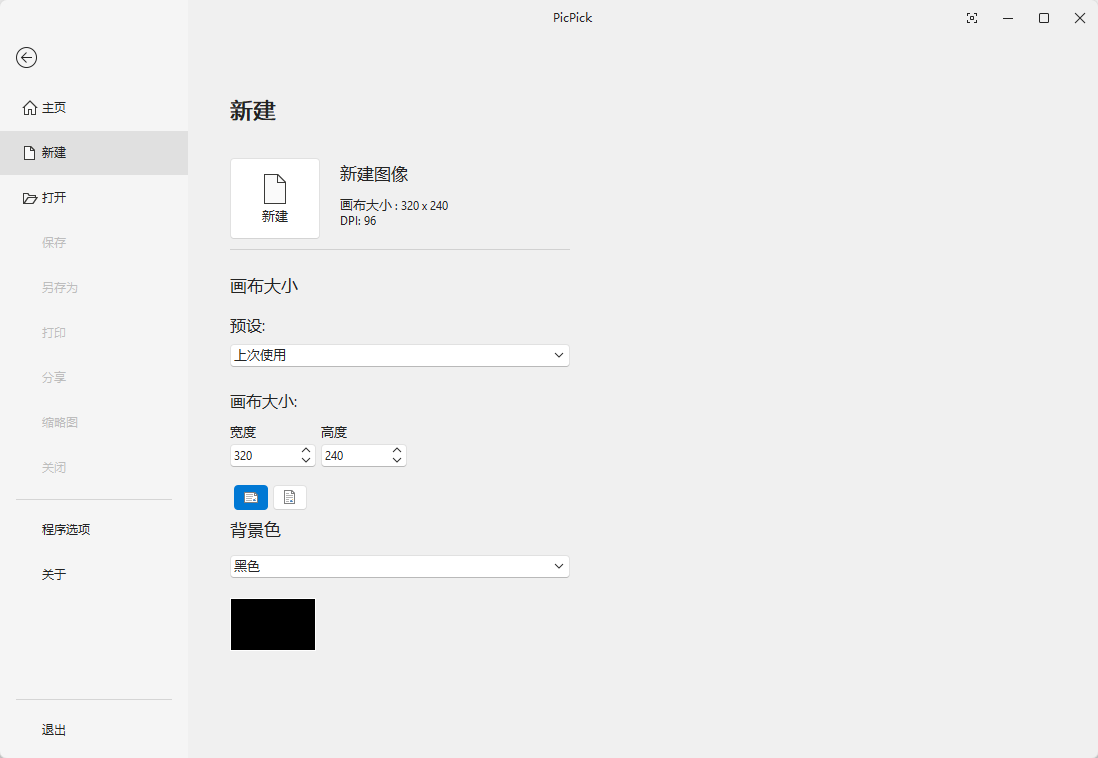Click the document icon beside sidebar 新建
Viewport: 1098px width, 758px height.
tap(29, 153)
